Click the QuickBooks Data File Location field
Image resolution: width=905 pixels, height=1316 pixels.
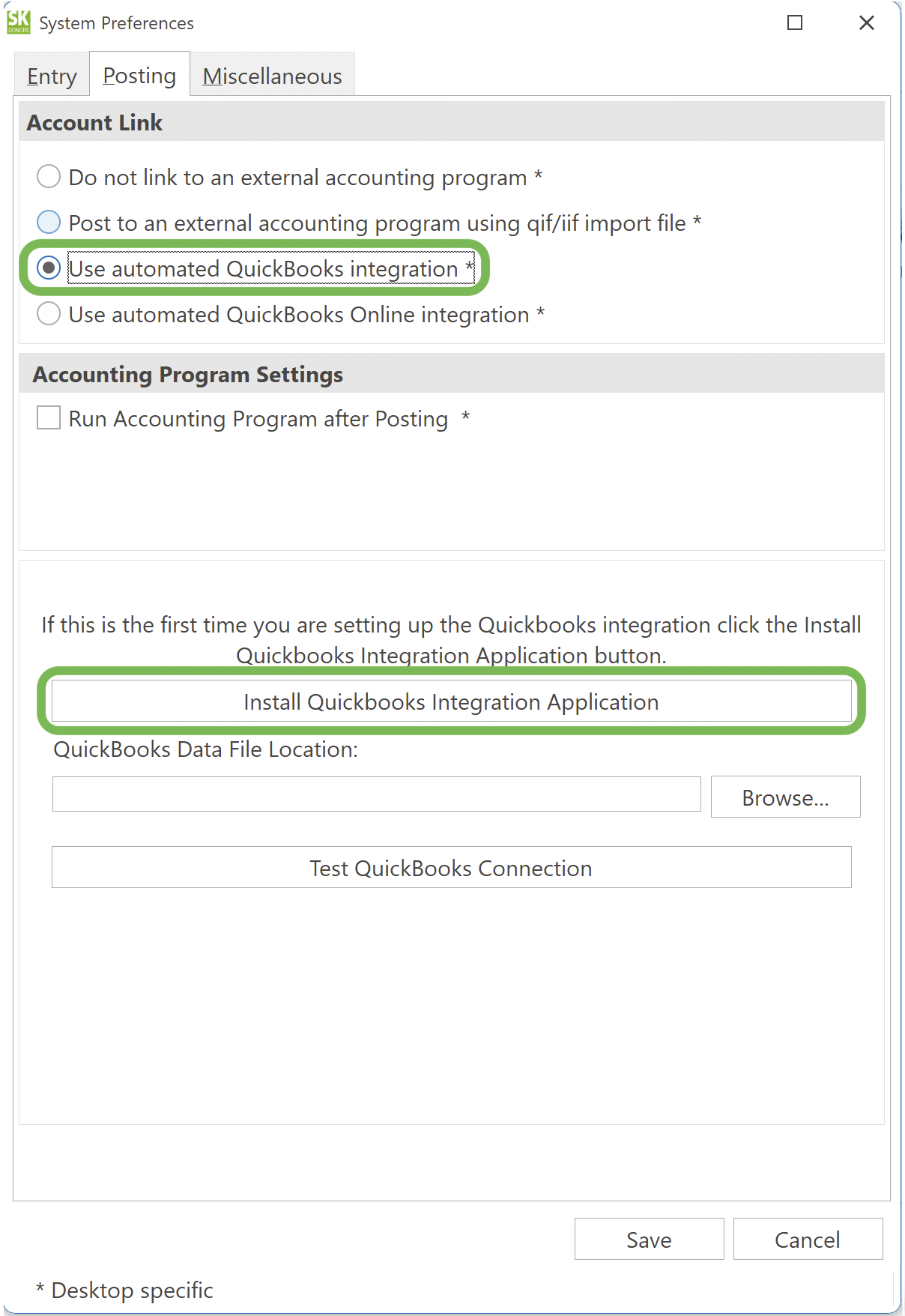tap(375, 794)
